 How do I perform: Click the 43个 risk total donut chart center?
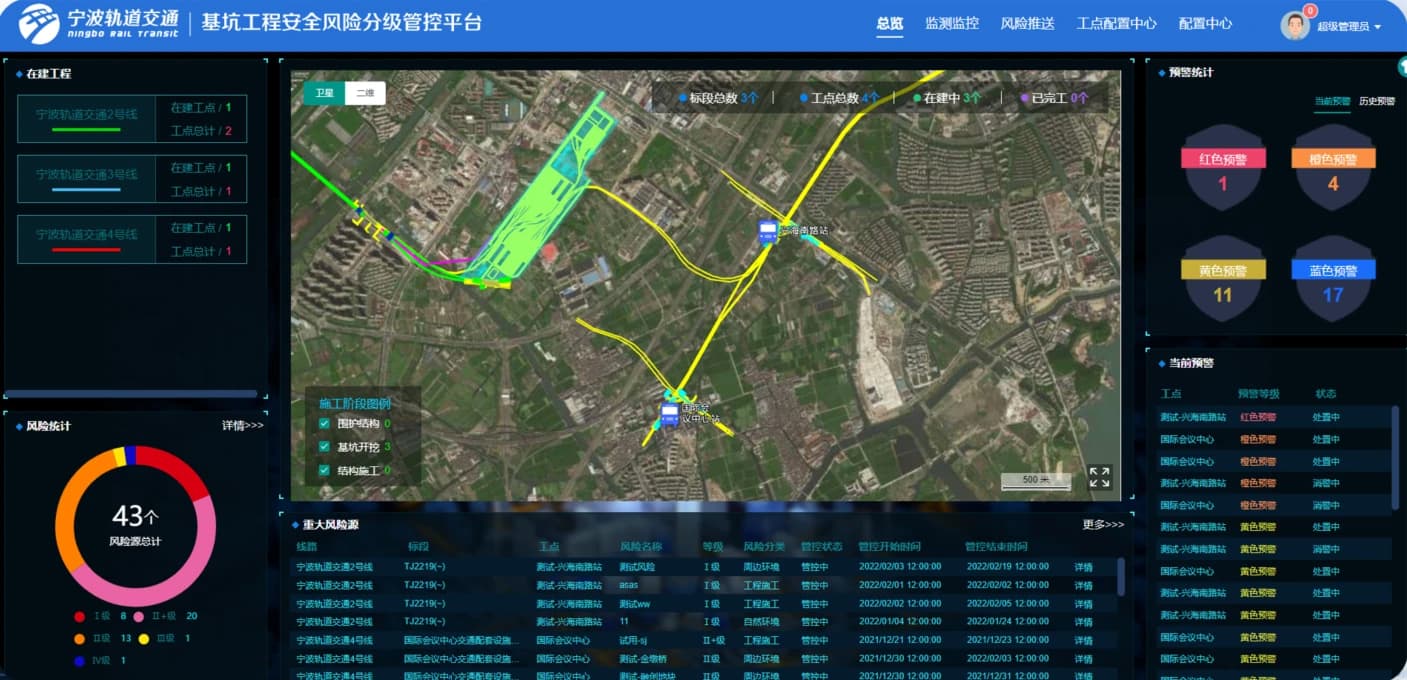tap(135, 524)
